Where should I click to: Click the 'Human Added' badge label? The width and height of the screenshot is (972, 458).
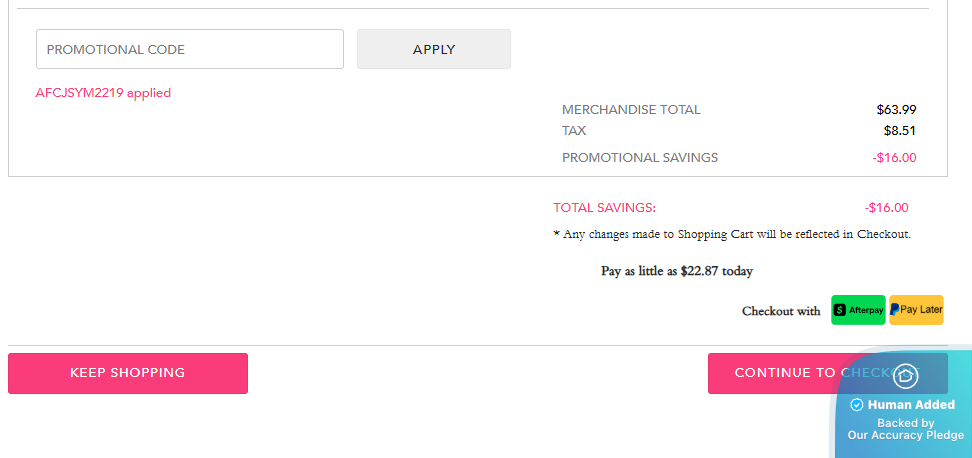[911, 405]
